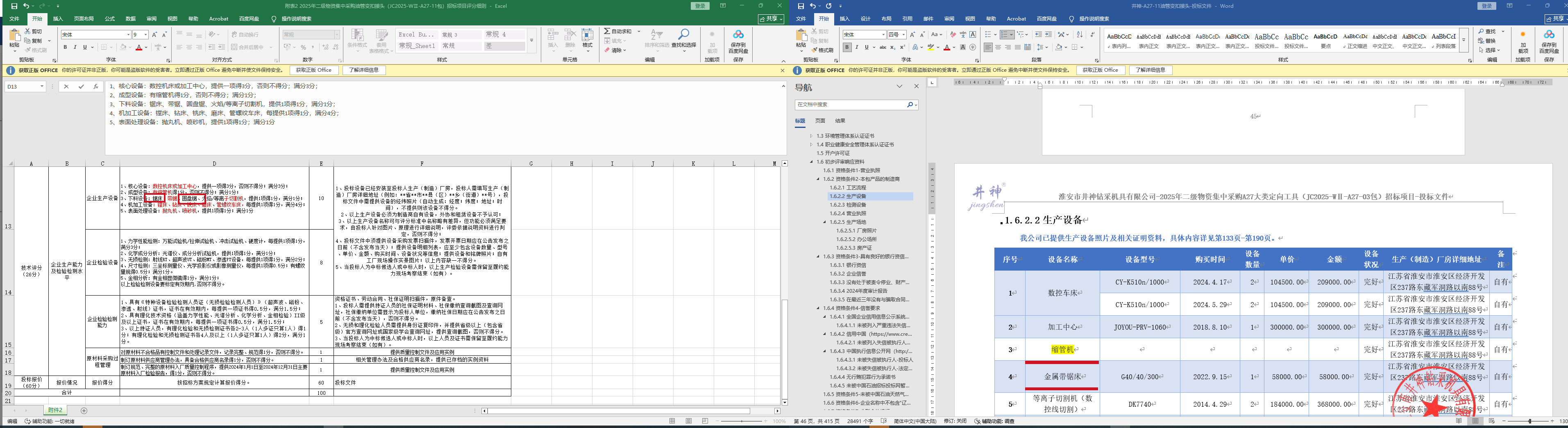Open the 公式 tab in Excel
1568x428 pixels.
[109, 19]
